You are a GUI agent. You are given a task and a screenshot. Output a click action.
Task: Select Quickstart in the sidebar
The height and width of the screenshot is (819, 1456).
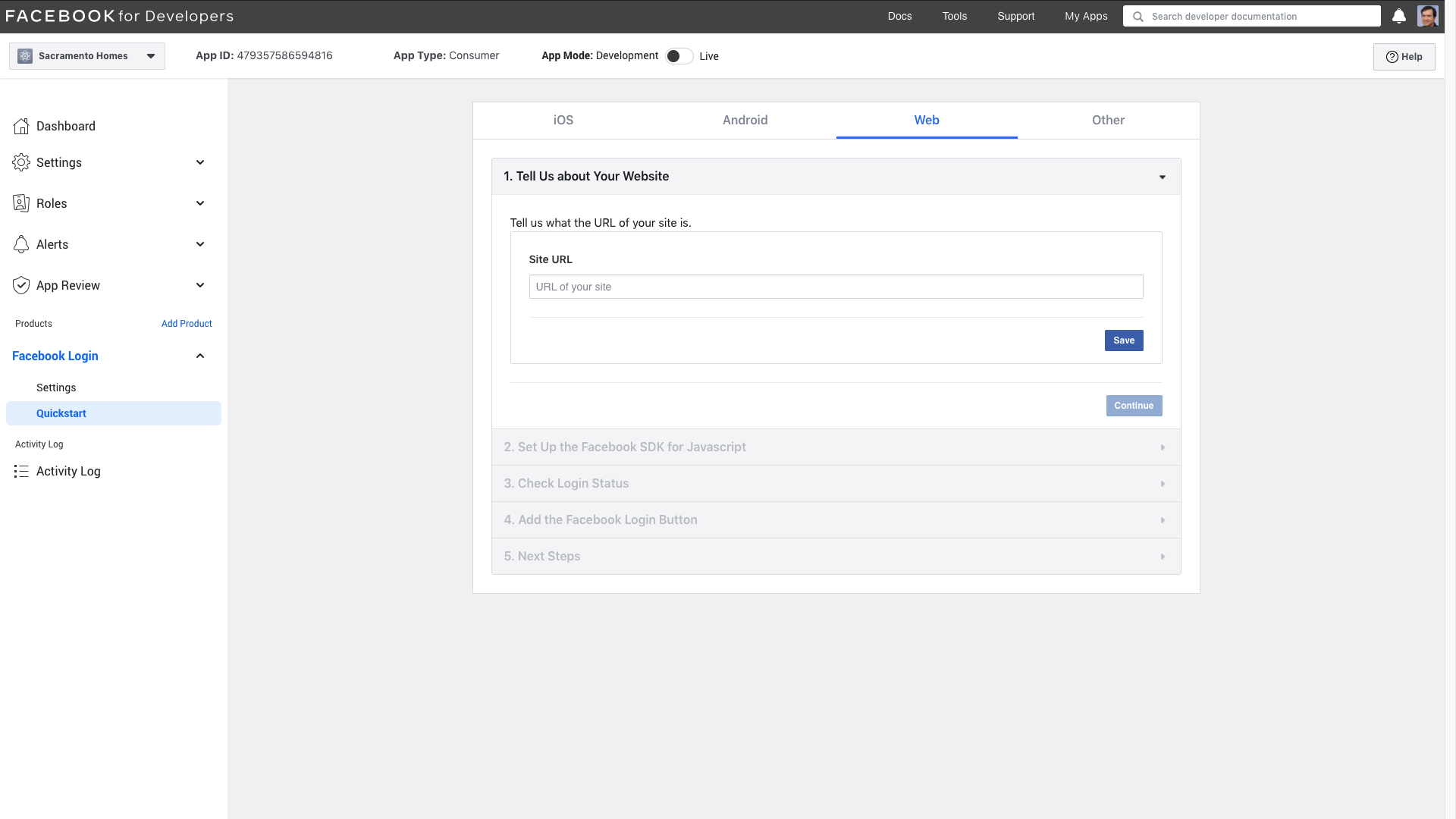(x=114, y=413)
